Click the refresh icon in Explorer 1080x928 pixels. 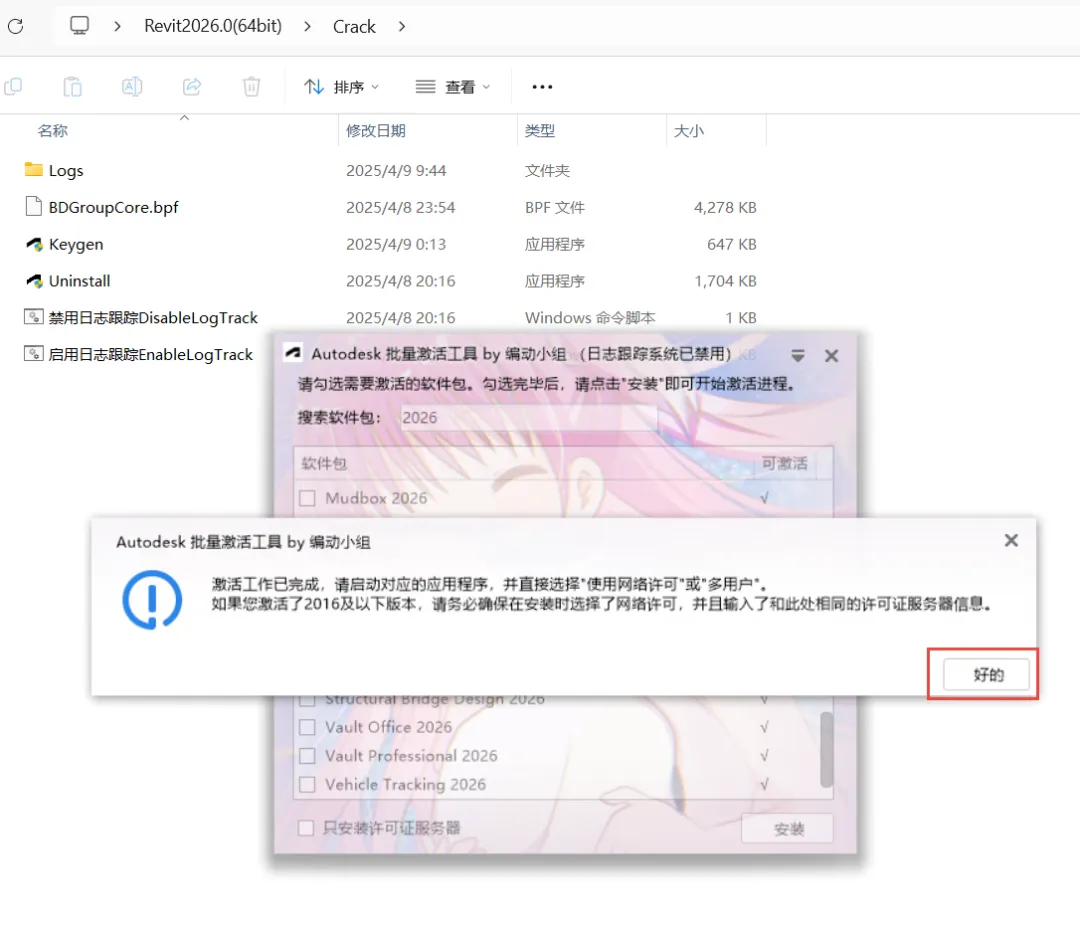tap(15, 27)
